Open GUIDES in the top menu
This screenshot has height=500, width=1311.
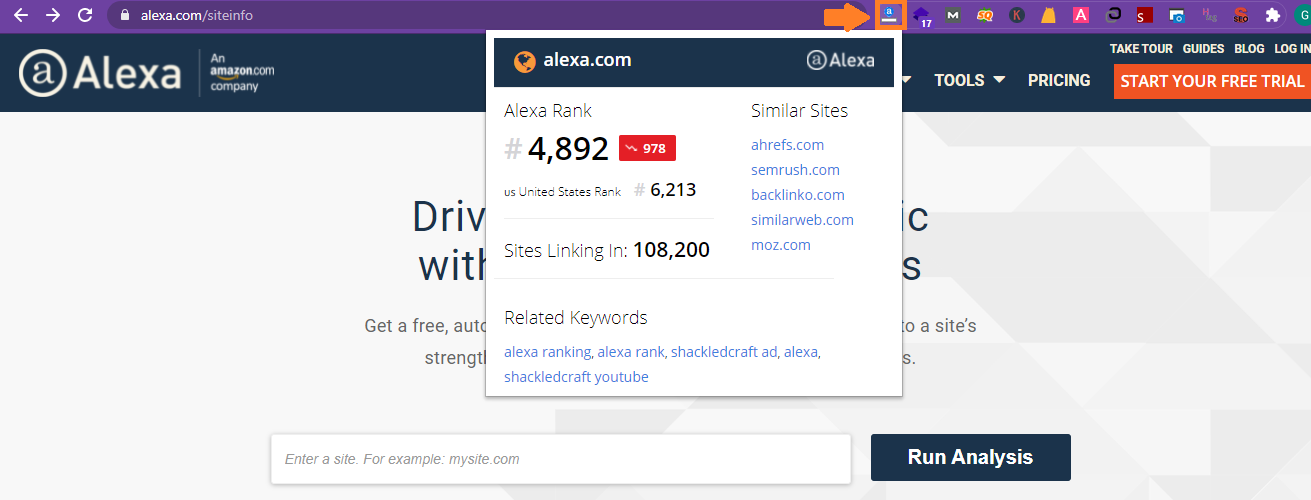click(1203, 49)
